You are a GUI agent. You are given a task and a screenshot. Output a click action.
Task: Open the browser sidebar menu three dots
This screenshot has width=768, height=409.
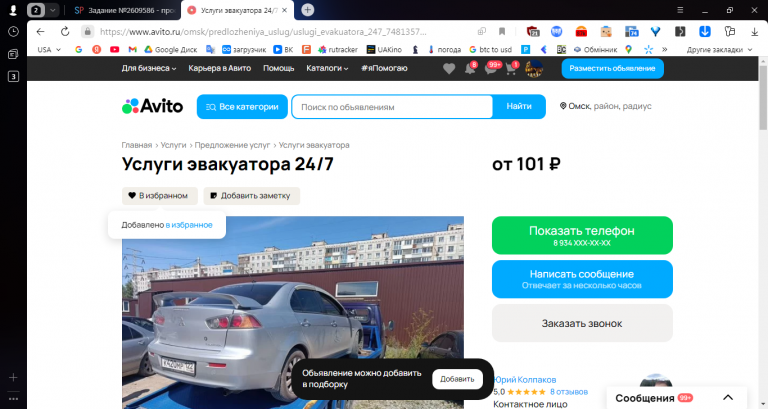[x=13, y=398]
